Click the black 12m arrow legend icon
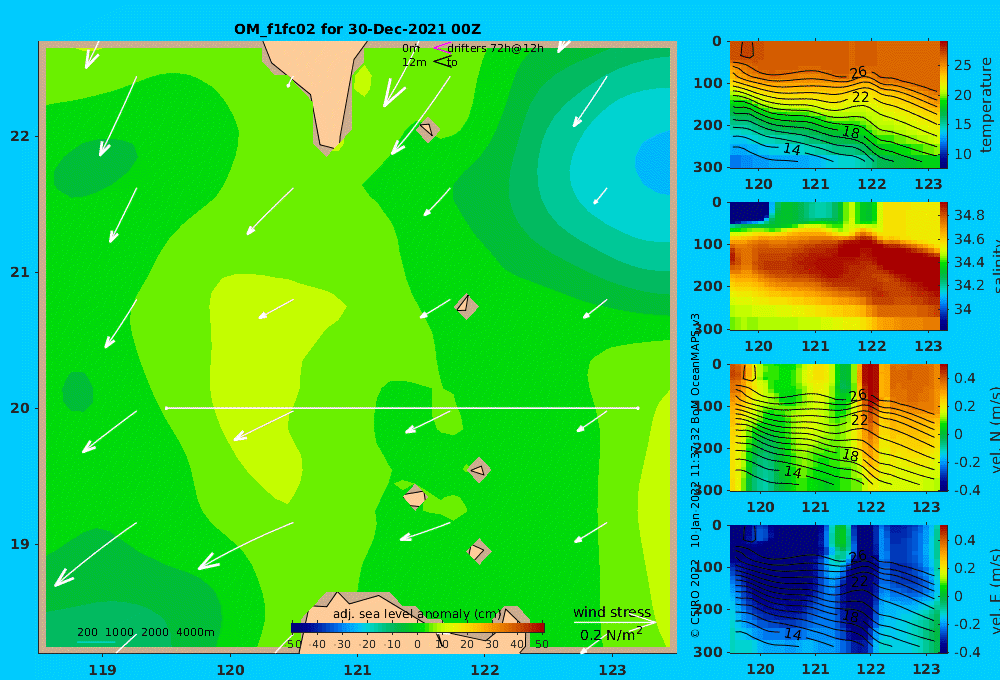Screen dimensions: 1000x680 441,62
